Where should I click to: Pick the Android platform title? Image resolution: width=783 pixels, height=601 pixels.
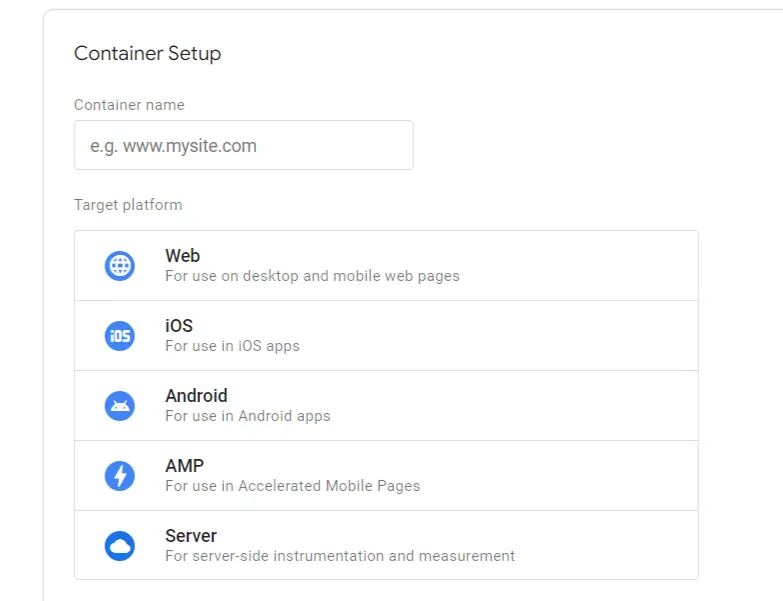pyautogui.click(x=196, y=395)
